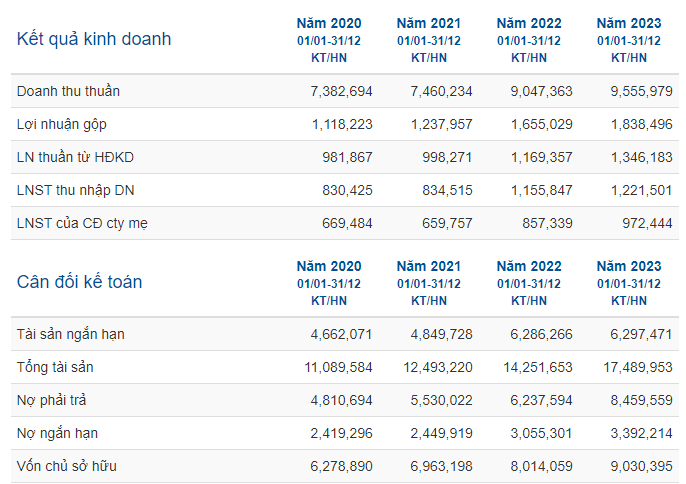Screen dimensions: 686x484
Task: Click the value 9,555,979
Action: click(x=641, y=91)
